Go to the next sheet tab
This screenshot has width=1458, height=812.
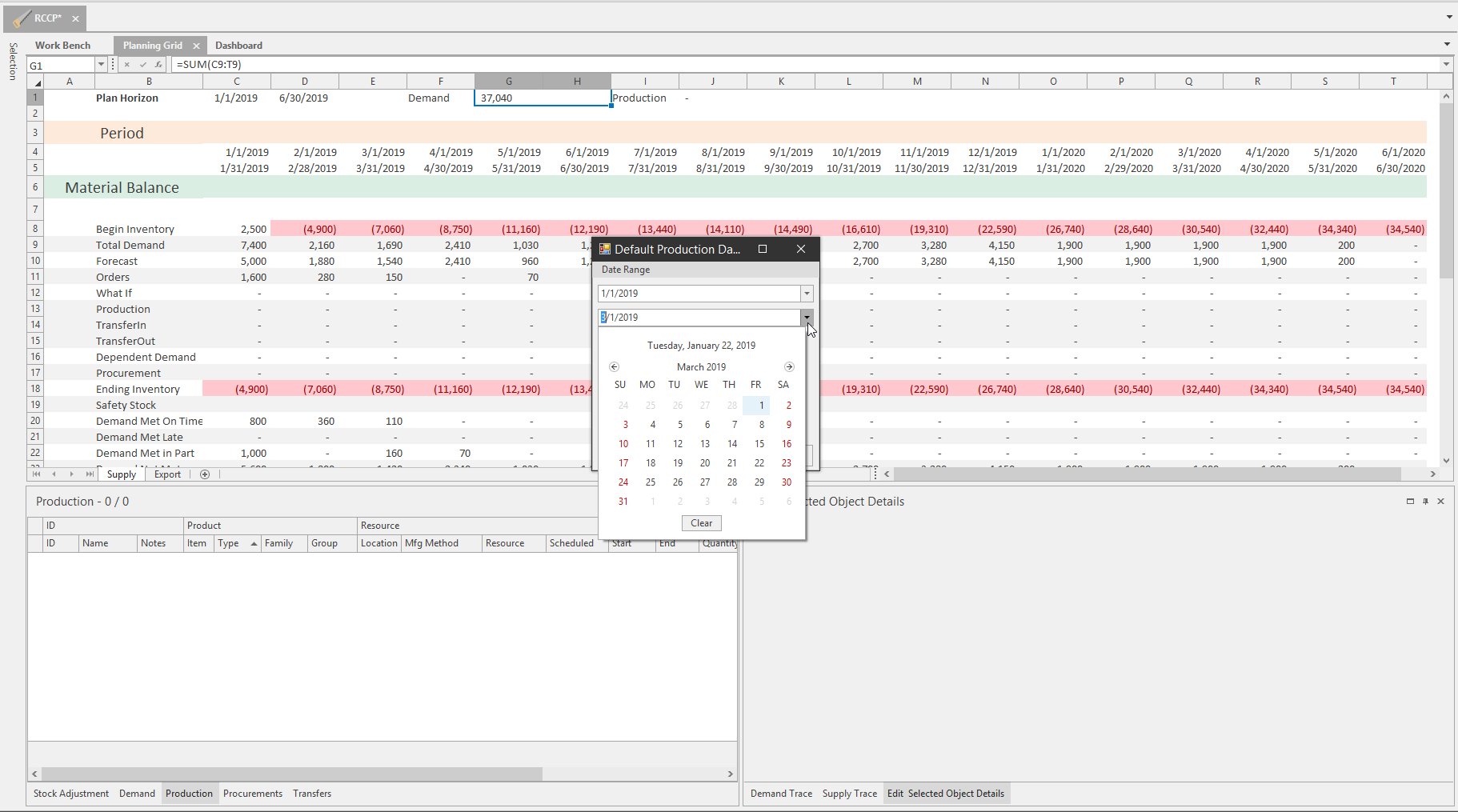click(71, 474)
